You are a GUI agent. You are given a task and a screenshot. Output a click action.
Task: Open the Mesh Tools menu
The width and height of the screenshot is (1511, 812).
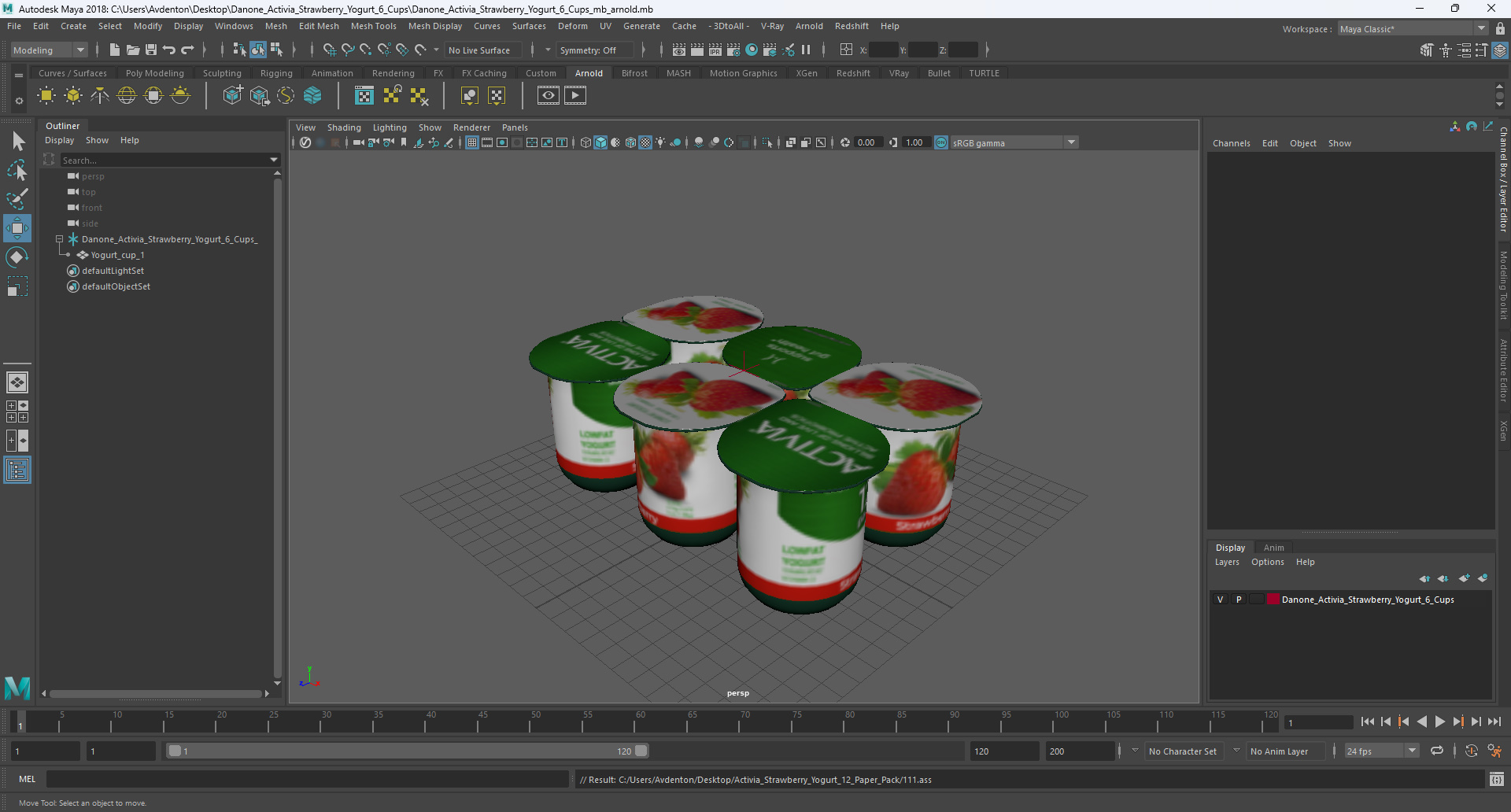[x=373, y=26]
